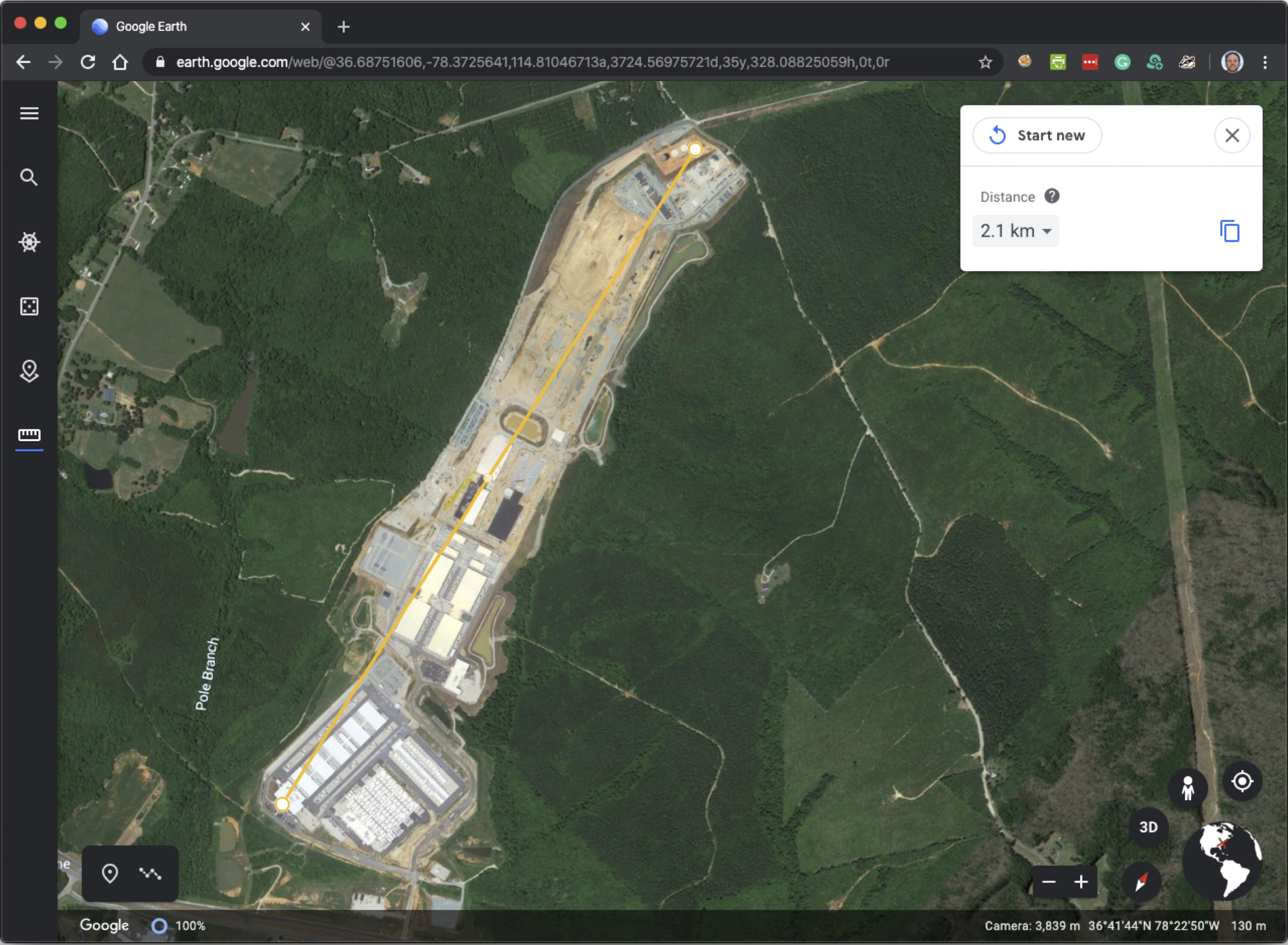Click the add placemark button
1288x945 pixels.
110,873
